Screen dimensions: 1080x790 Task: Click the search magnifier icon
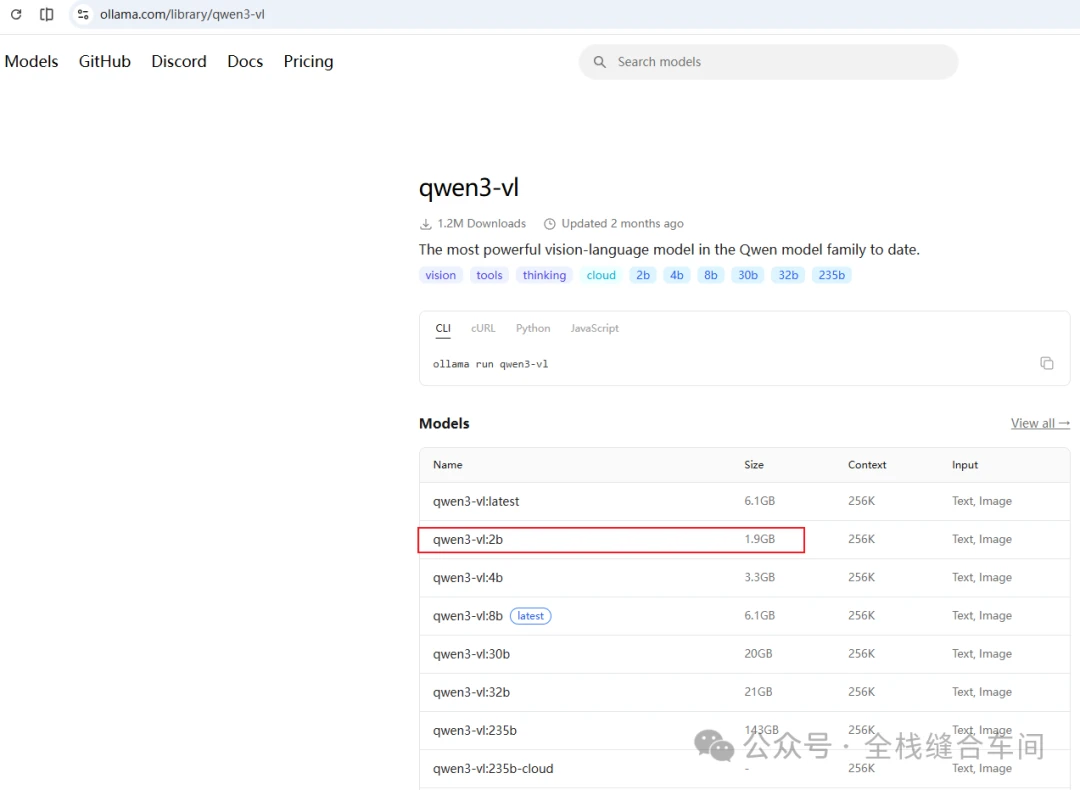pyautogui.click(x=600, y=62)
